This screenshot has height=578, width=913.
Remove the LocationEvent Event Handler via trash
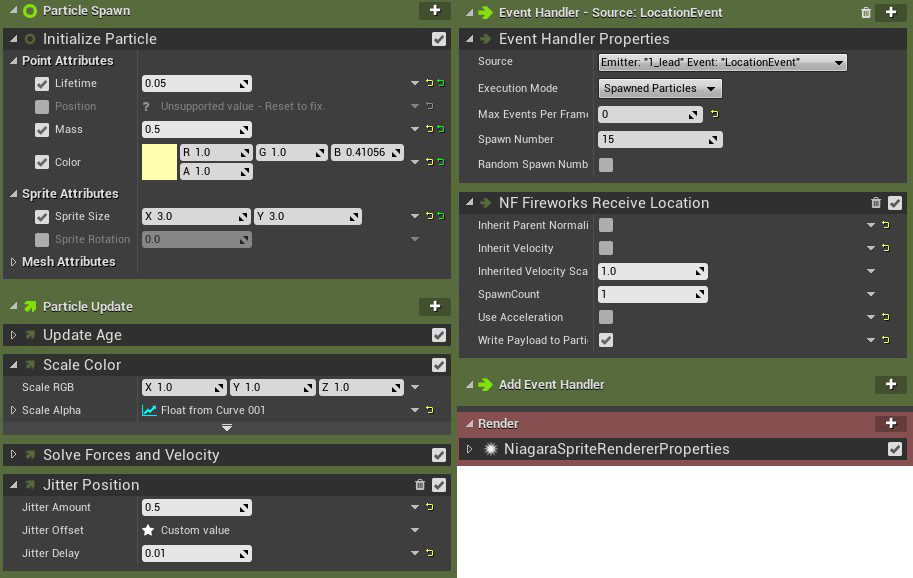[x=866, y=12]
